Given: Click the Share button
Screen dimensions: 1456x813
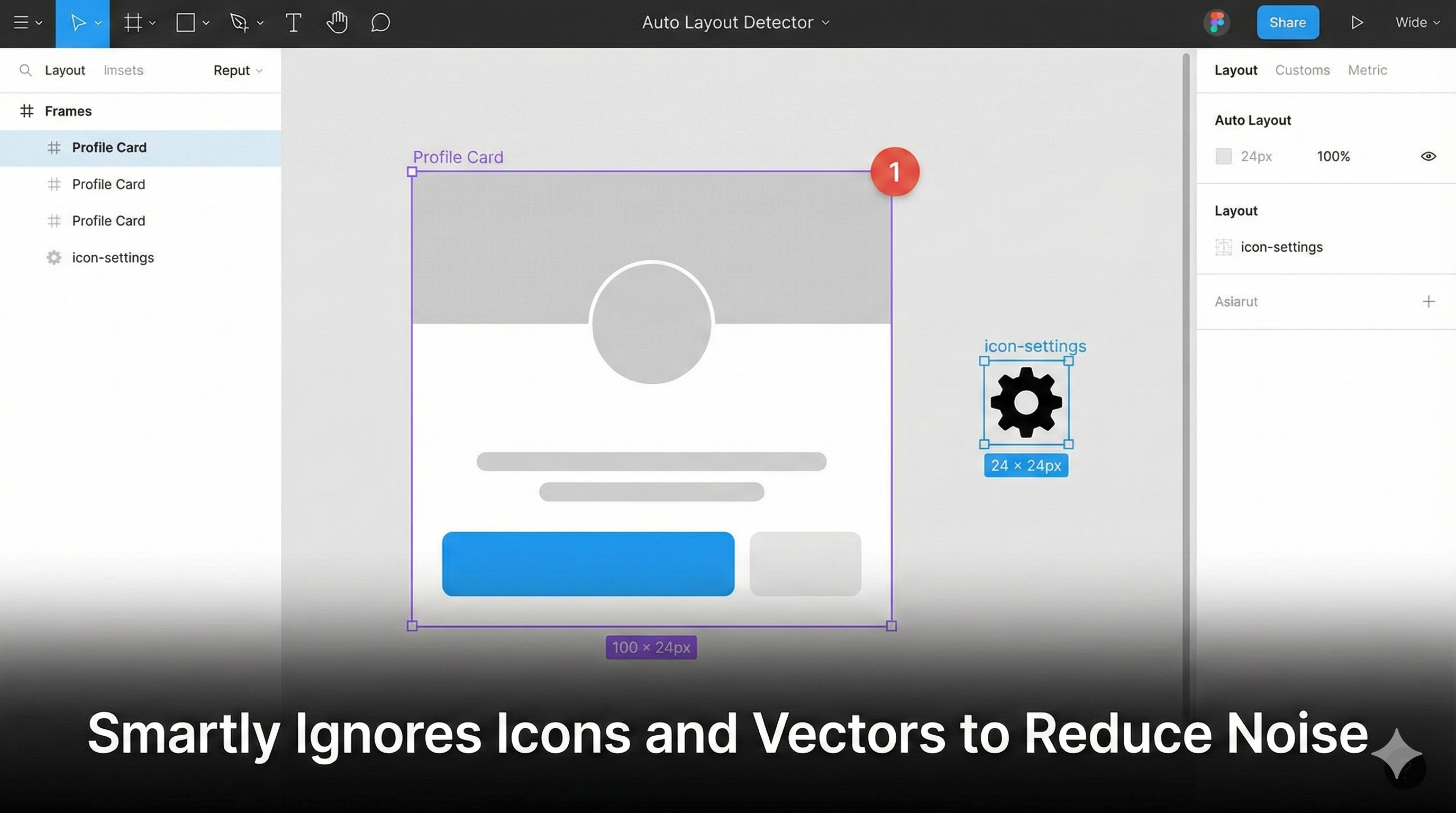Looking at the screenshot, I should [x=1288, y=22].
